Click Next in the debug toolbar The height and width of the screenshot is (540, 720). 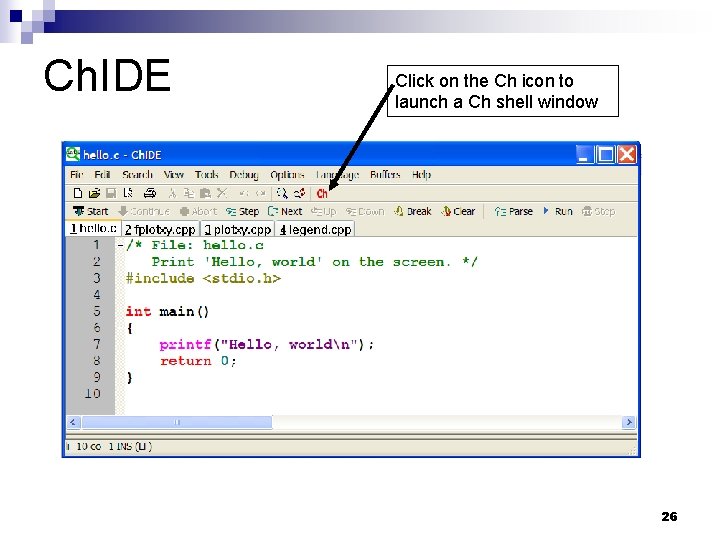(x=285, y=211)
